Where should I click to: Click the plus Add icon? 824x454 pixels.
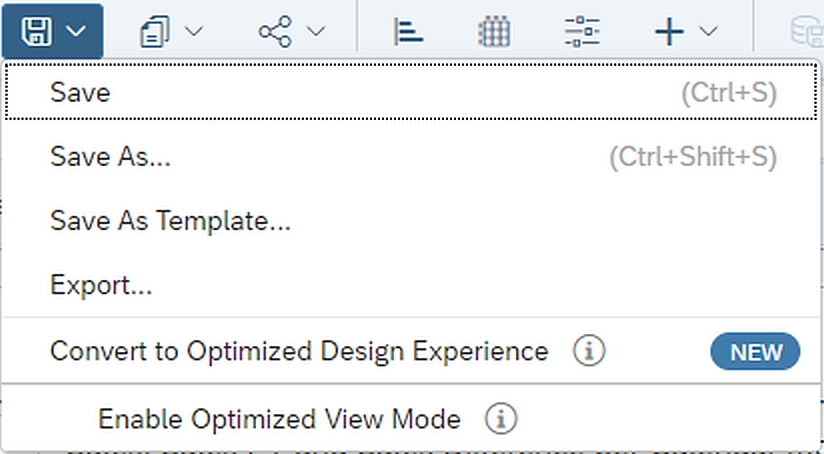point(669,31)
